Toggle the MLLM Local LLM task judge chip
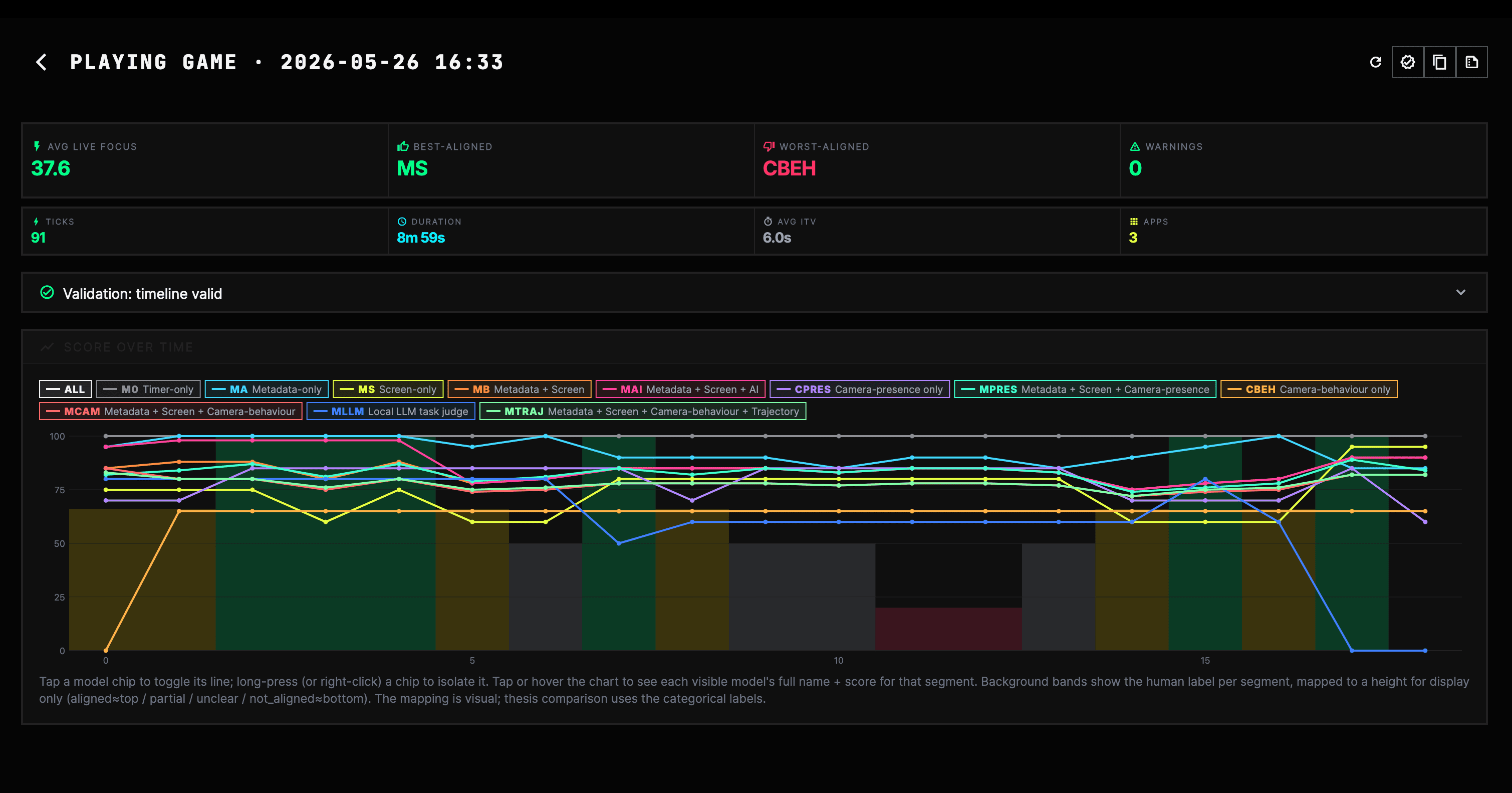 [x=391, y=411]
